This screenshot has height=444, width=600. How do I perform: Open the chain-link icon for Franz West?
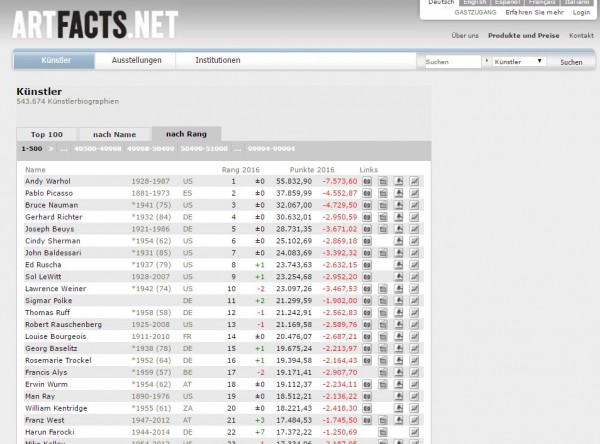coord(367,420)
